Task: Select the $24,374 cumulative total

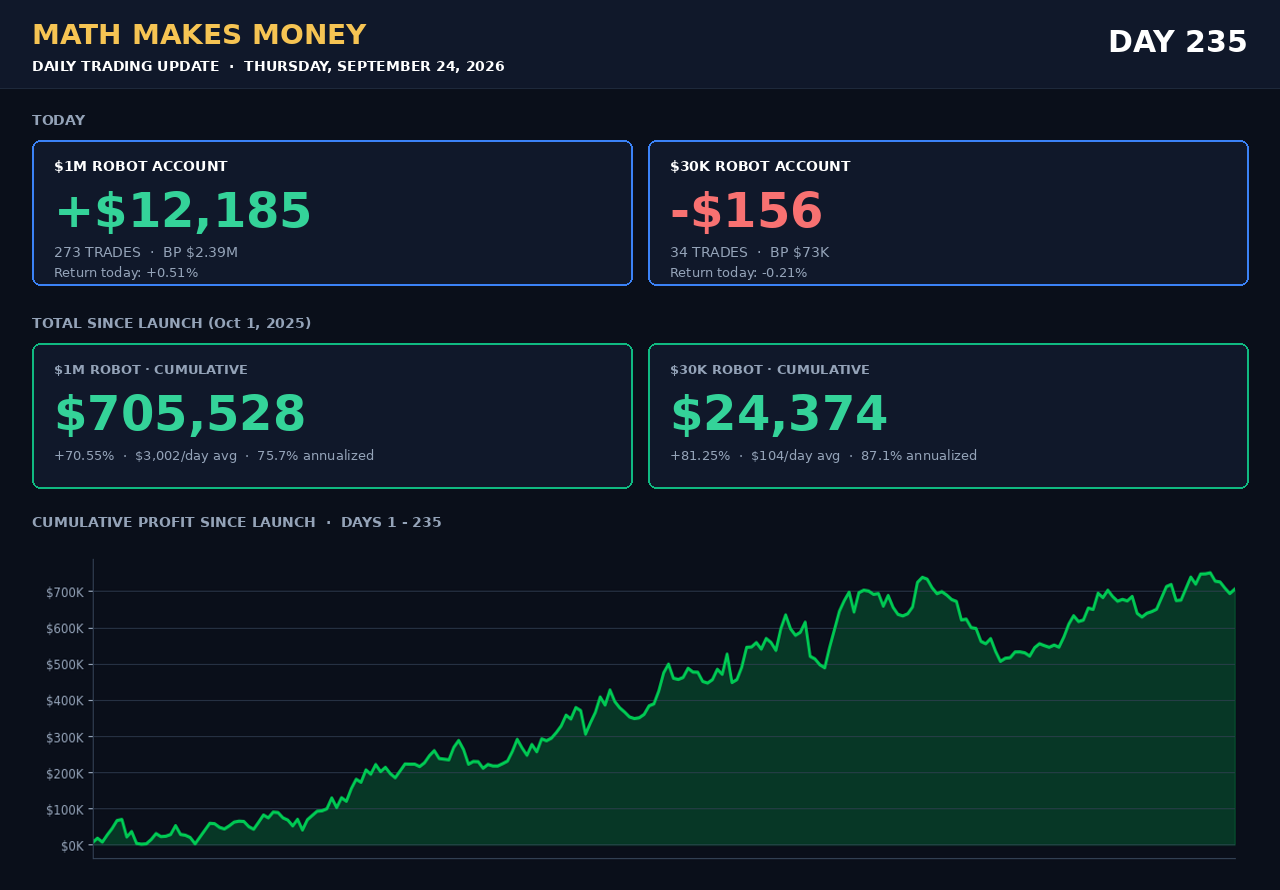Action: tap(779, 415)
